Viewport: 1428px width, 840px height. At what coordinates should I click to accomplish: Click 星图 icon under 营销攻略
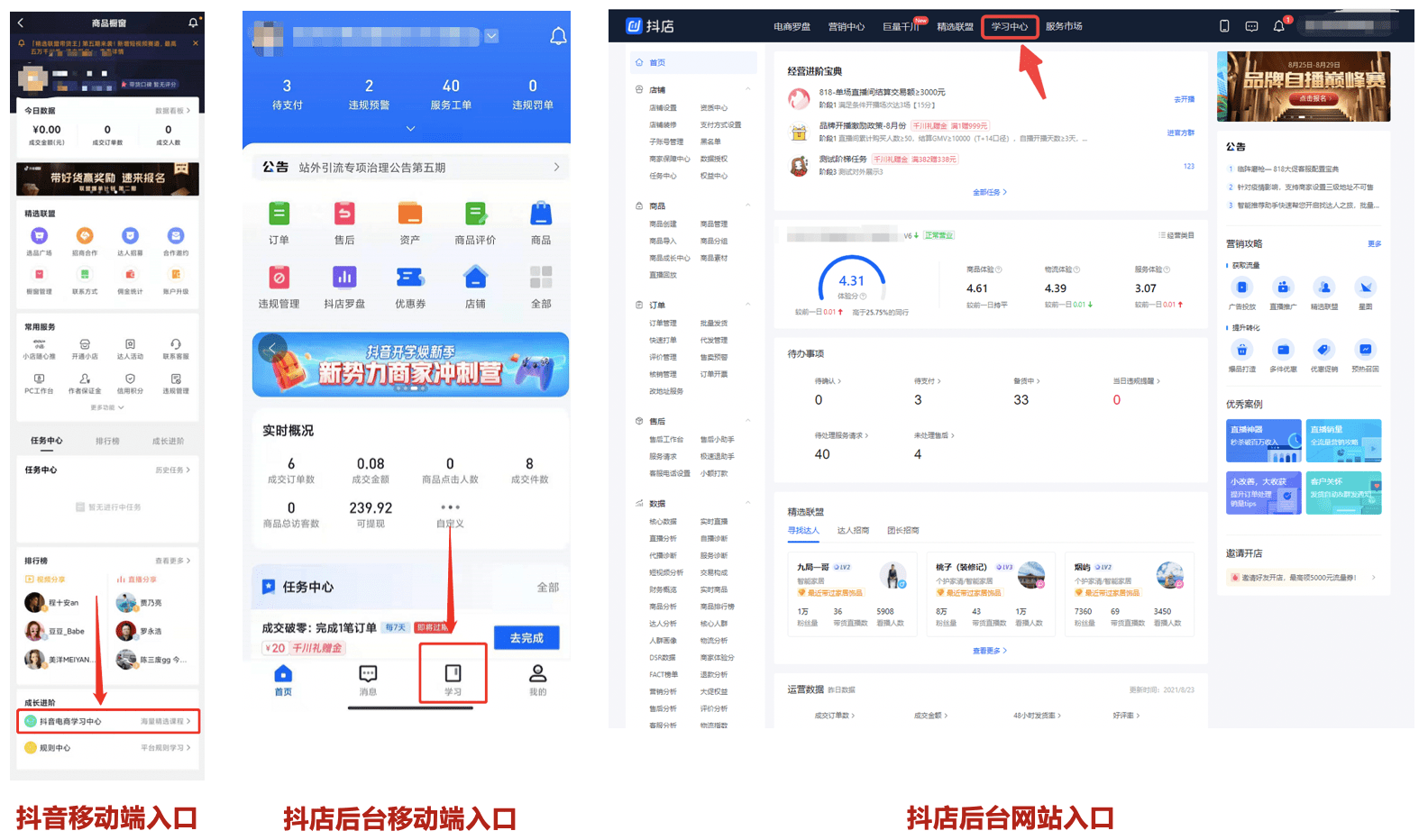[1366, 288]
